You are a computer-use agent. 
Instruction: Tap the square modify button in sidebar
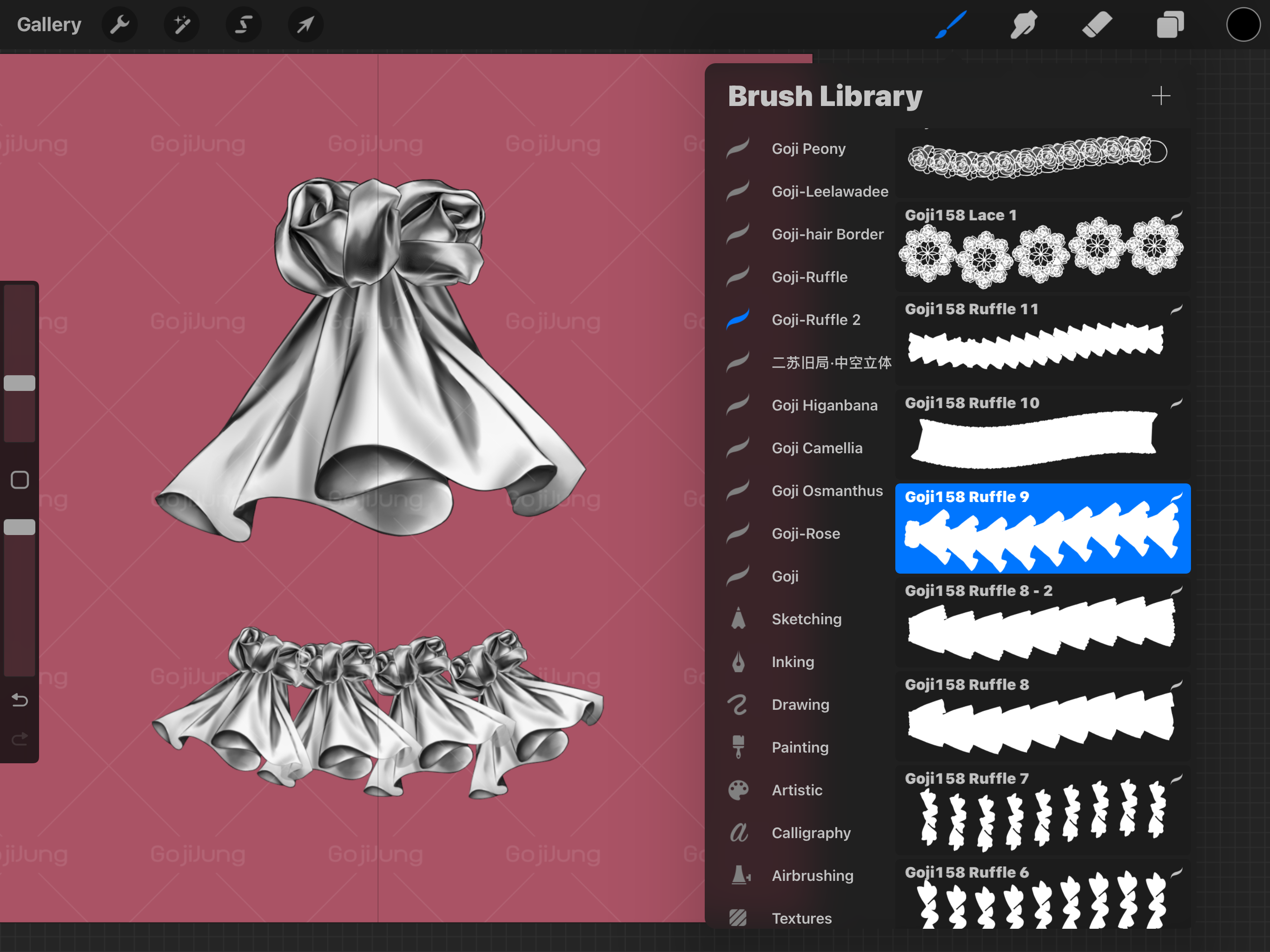20,480
